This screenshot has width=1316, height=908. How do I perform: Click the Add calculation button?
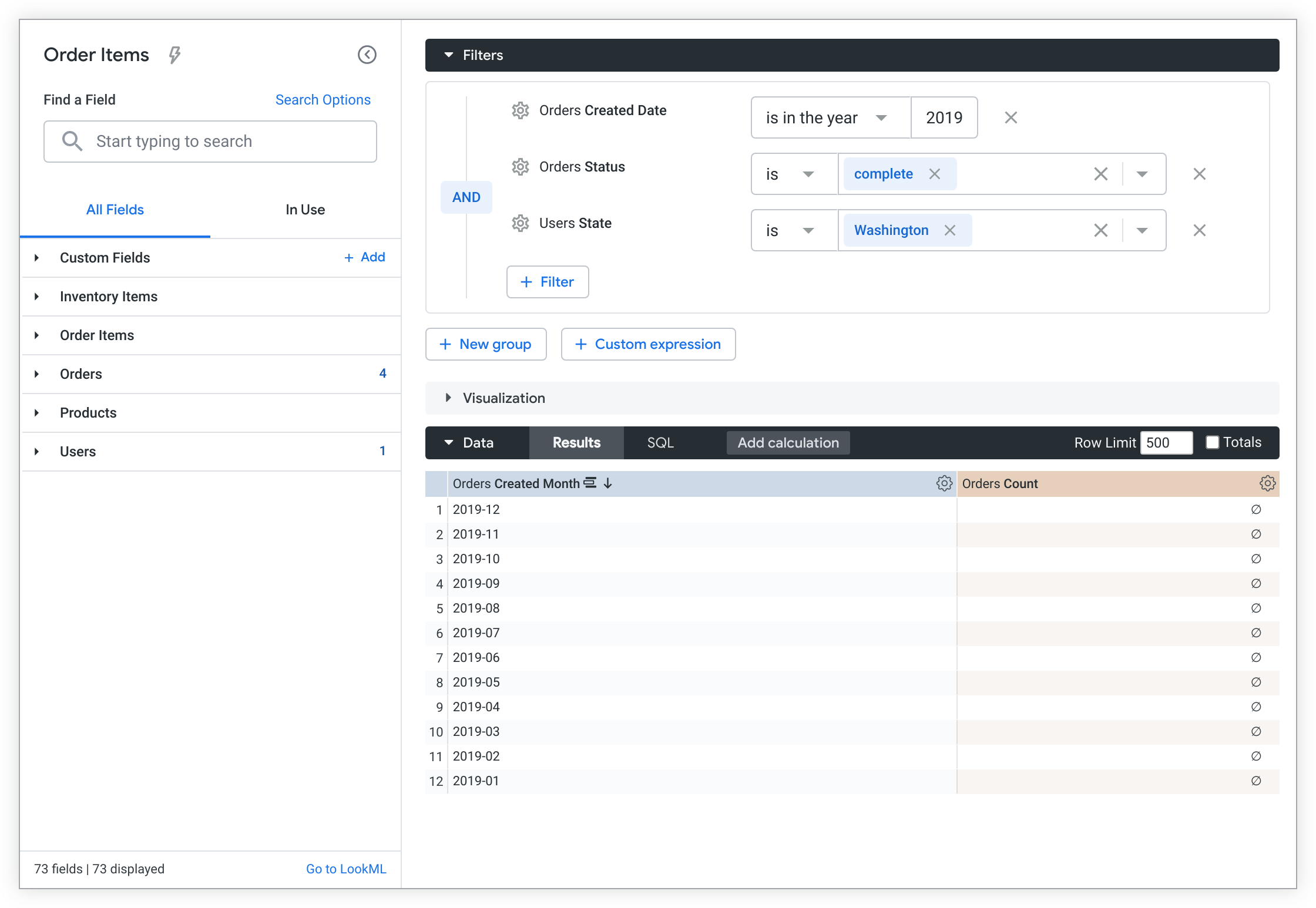[788, 443]
